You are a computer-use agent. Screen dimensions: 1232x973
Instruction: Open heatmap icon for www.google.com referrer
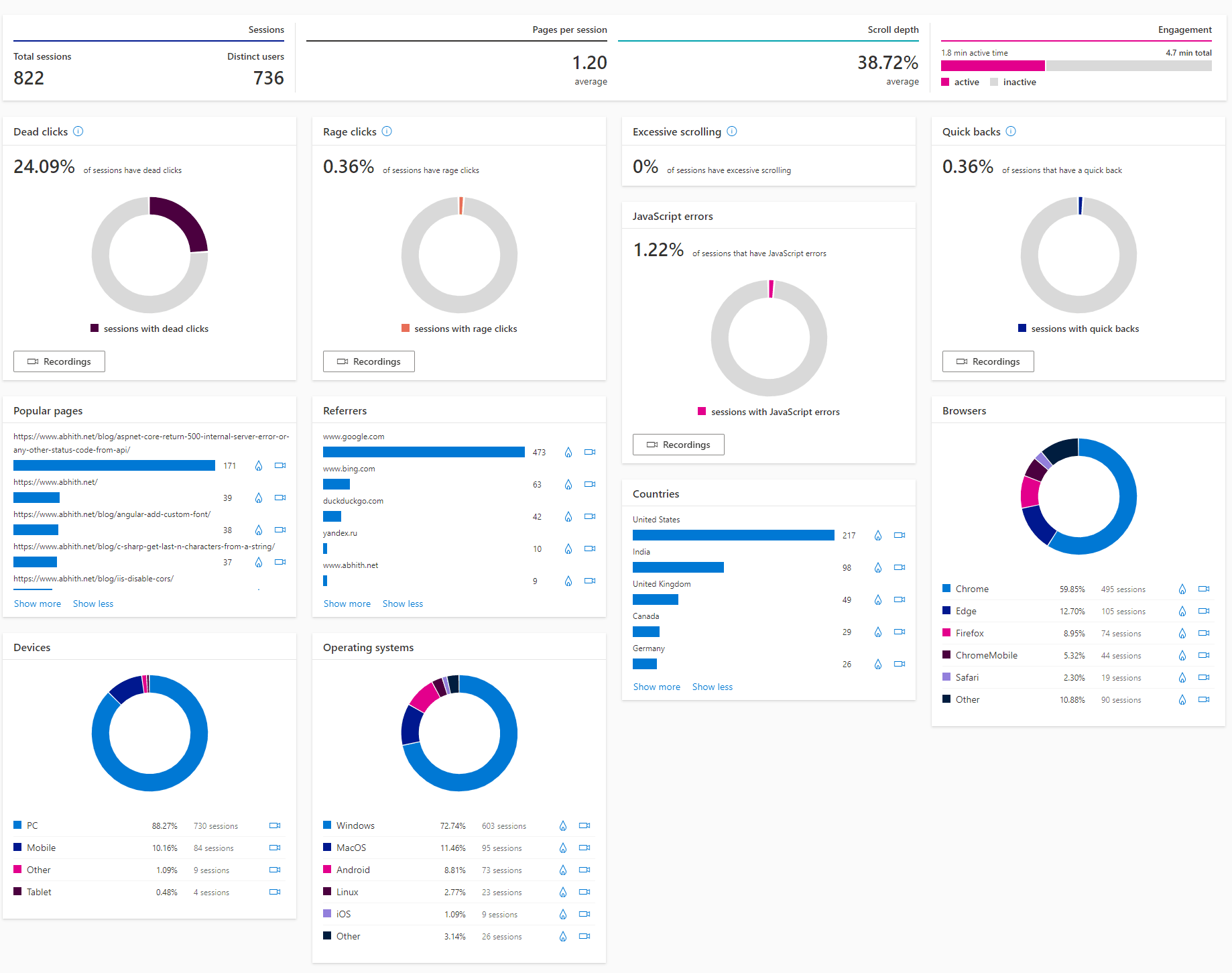click(x=568, y=453)
